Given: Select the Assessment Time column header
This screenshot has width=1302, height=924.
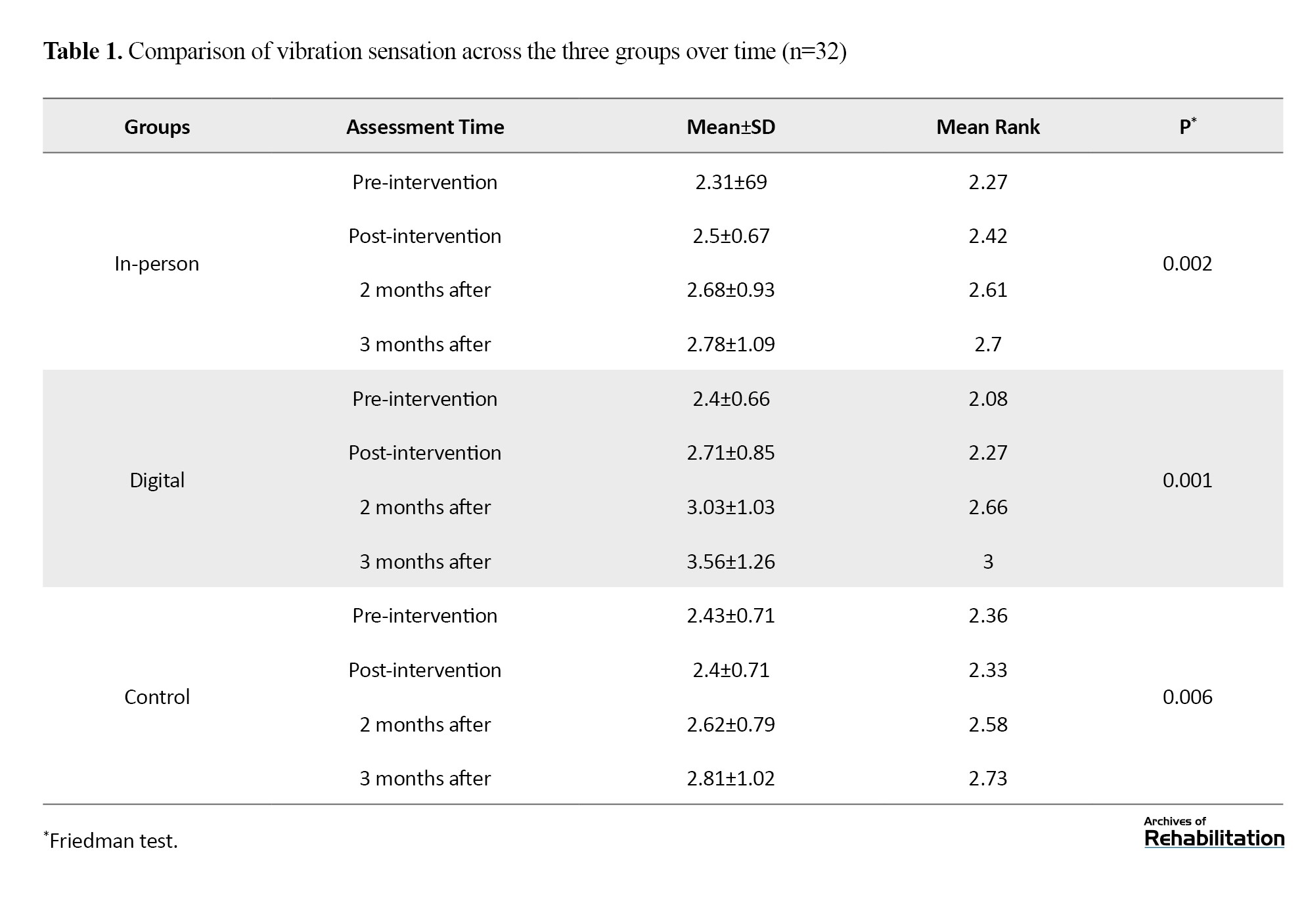Looking at the screenshot, I should point(425,127).
